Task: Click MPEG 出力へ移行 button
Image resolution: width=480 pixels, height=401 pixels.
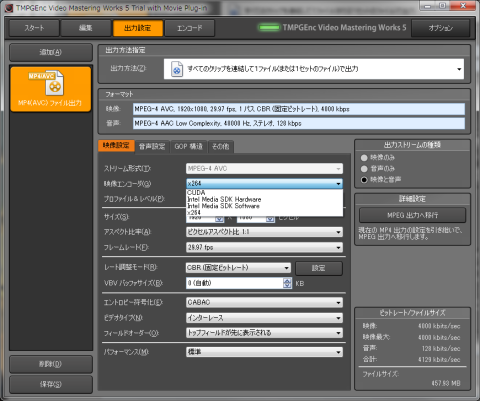Action: pos(412,215)
